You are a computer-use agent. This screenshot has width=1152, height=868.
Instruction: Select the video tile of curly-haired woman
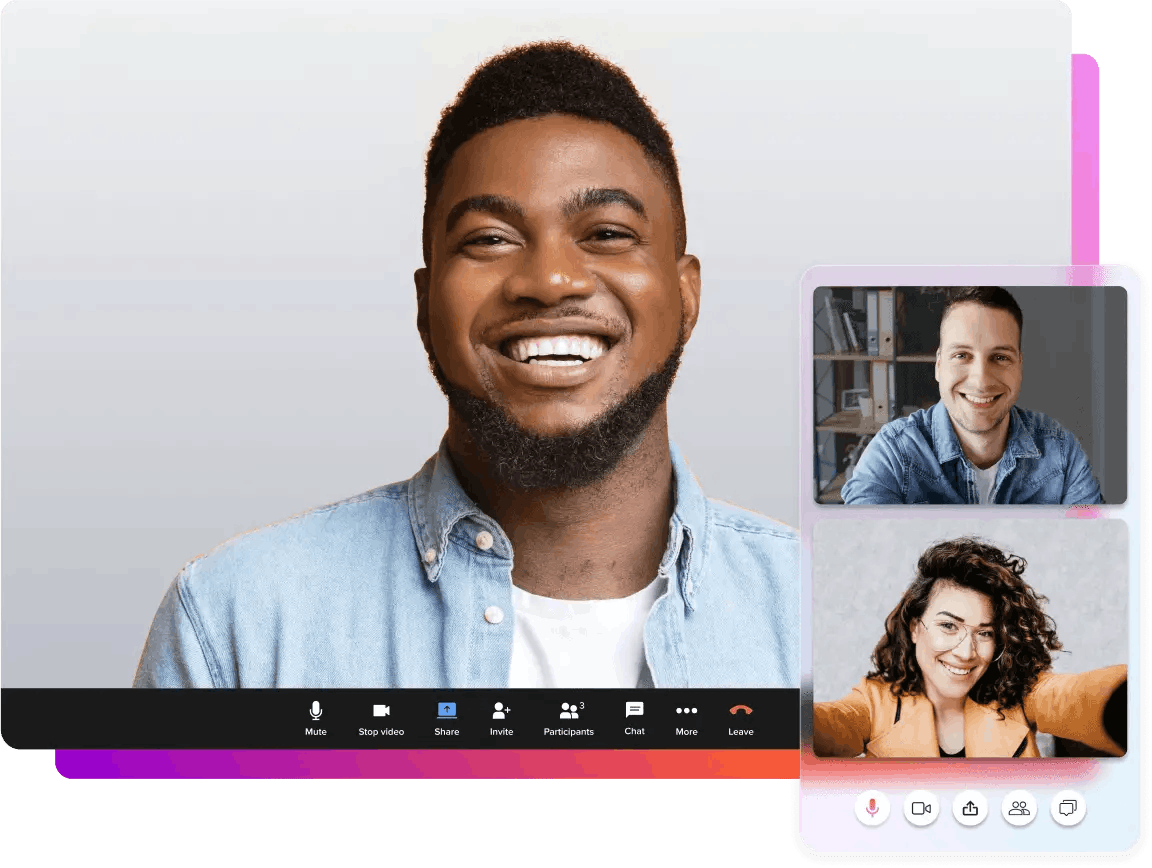coord(970,638)
